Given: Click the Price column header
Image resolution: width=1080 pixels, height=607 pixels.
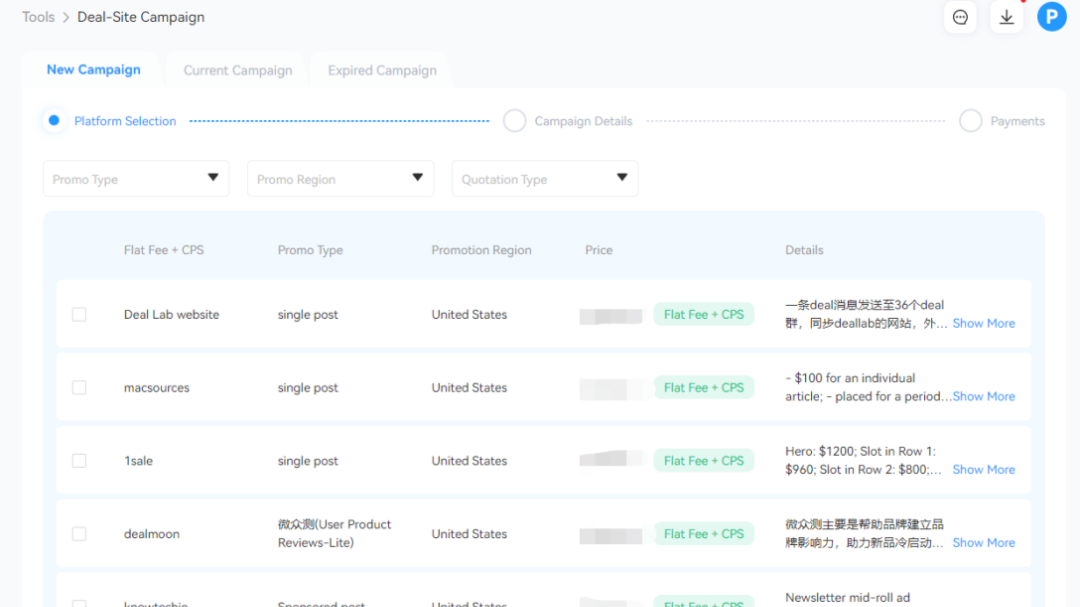Looking at the screenshot, I should [599, 250].
